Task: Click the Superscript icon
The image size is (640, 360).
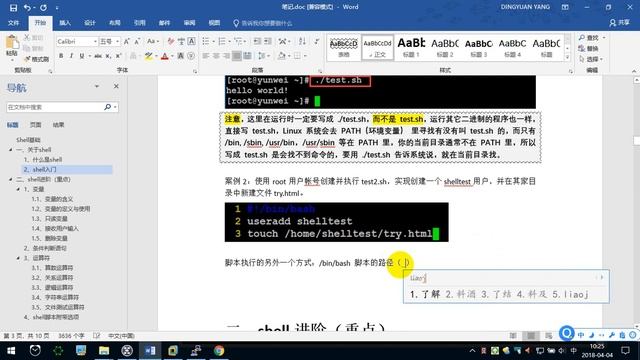Action: [118, 56]
